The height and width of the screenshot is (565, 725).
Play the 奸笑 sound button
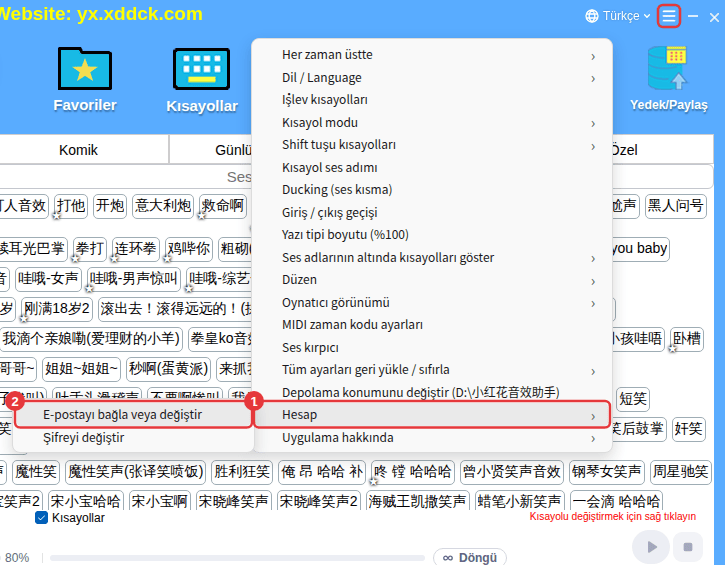point(688,429)
